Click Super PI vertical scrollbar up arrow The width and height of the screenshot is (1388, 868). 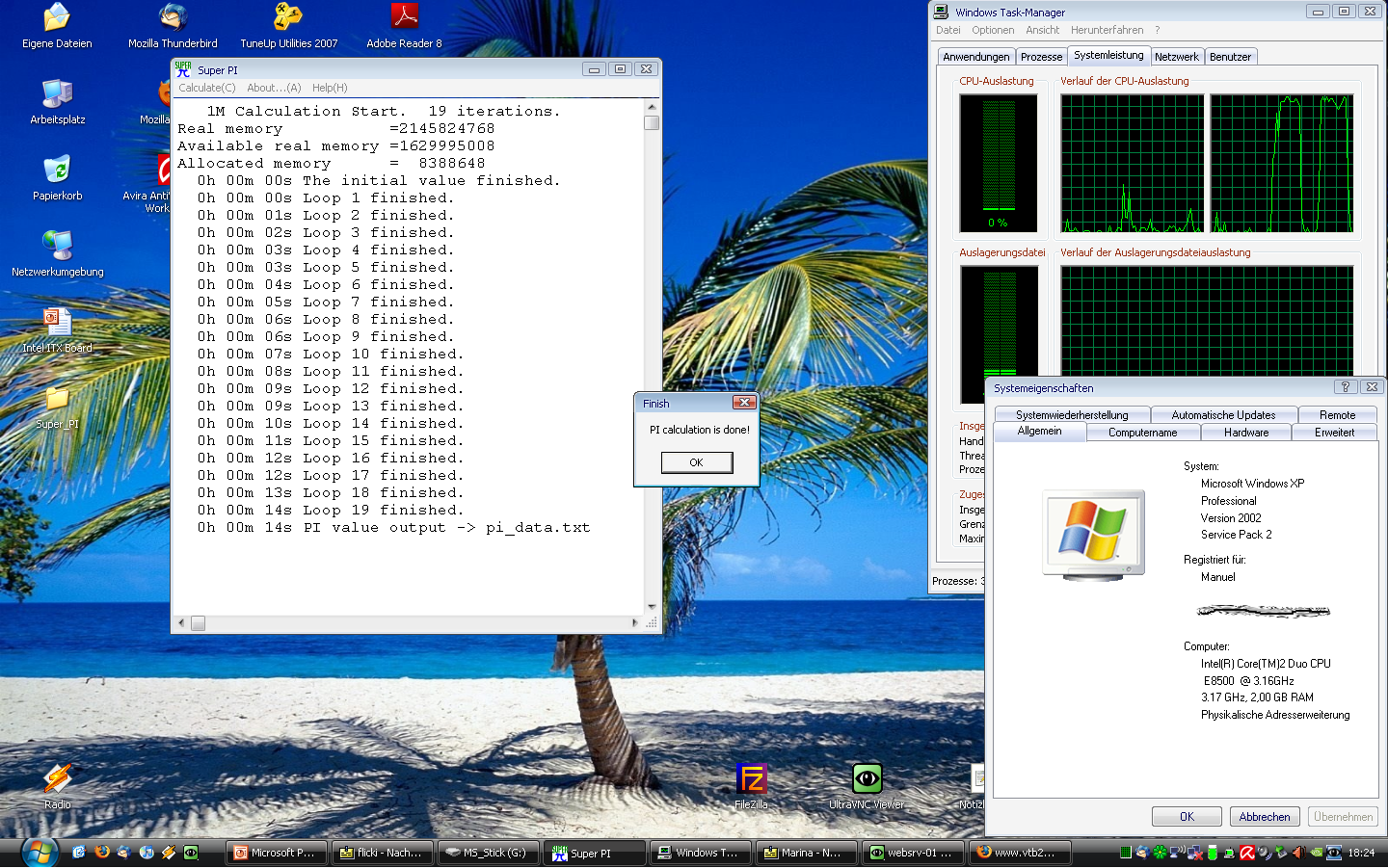click(x=652, y=107)
